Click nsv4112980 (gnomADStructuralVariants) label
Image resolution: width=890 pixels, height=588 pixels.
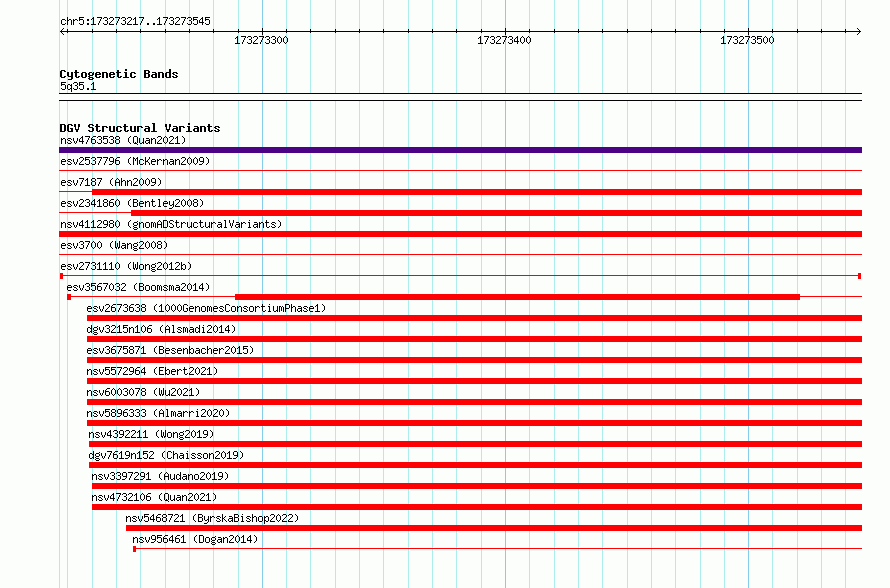coord(171,224)
